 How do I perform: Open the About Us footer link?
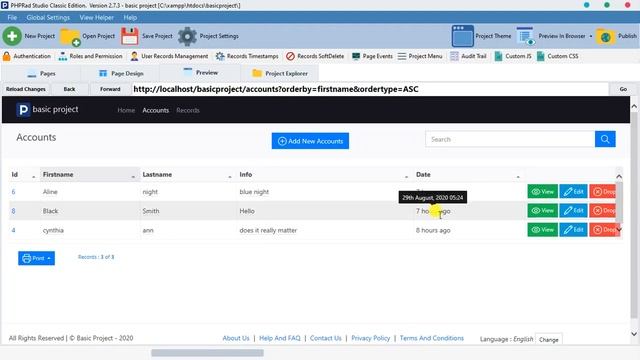[236, 338]
